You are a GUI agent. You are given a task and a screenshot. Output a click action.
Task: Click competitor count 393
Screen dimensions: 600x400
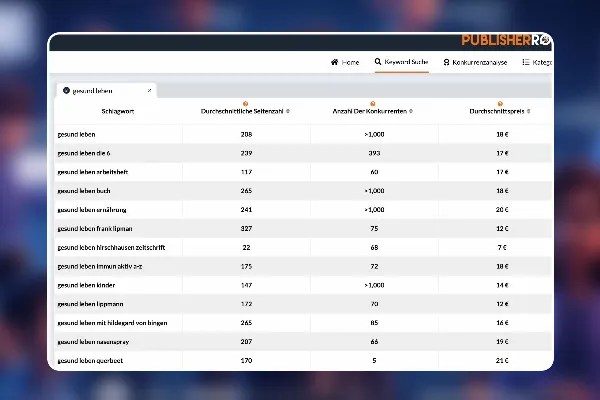click(374, 153)
